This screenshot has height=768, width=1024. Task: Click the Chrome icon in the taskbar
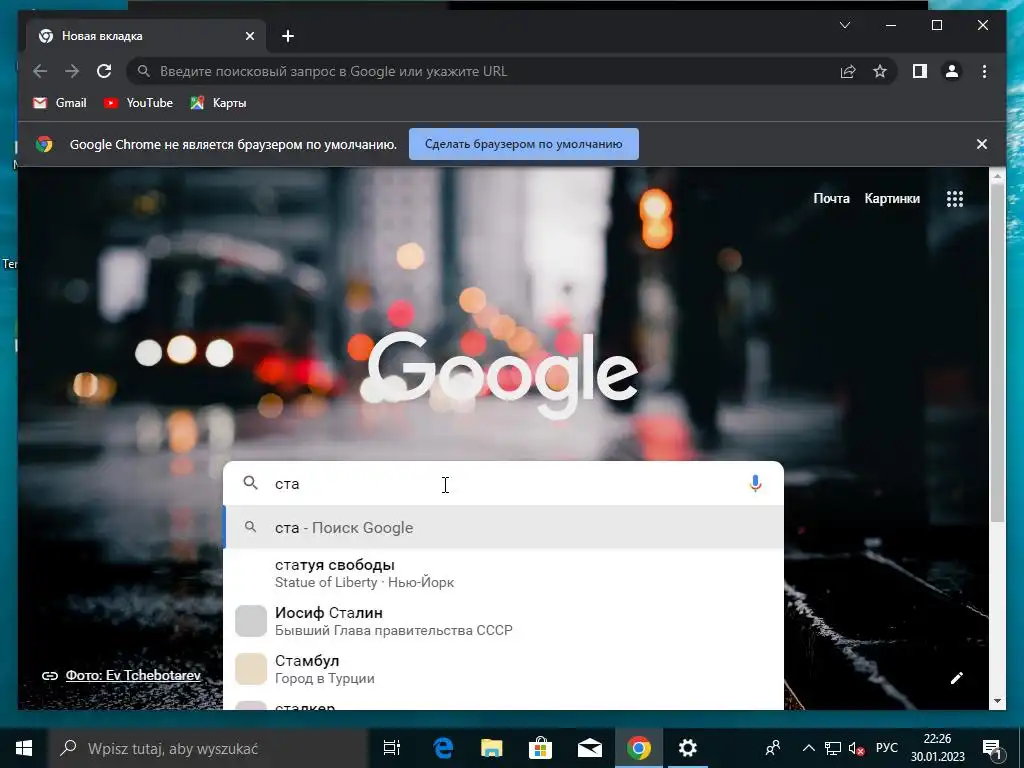point(639,748)
